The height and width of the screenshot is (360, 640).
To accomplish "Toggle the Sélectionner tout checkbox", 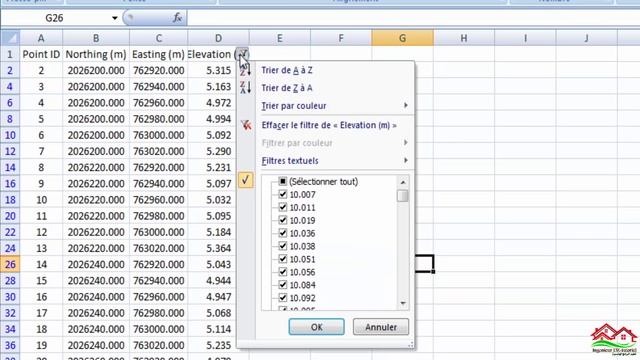I will 282,181.
